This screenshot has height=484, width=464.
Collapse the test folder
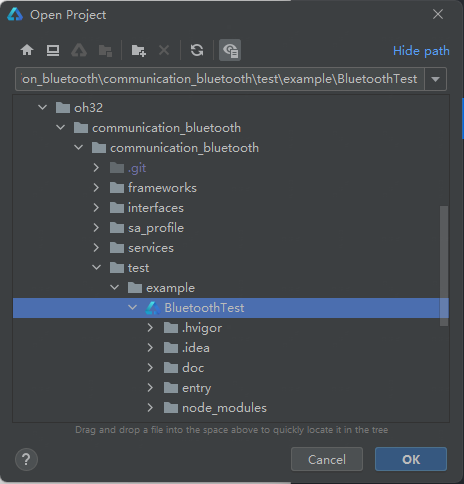pyautogui.click(x=96, y=268)
